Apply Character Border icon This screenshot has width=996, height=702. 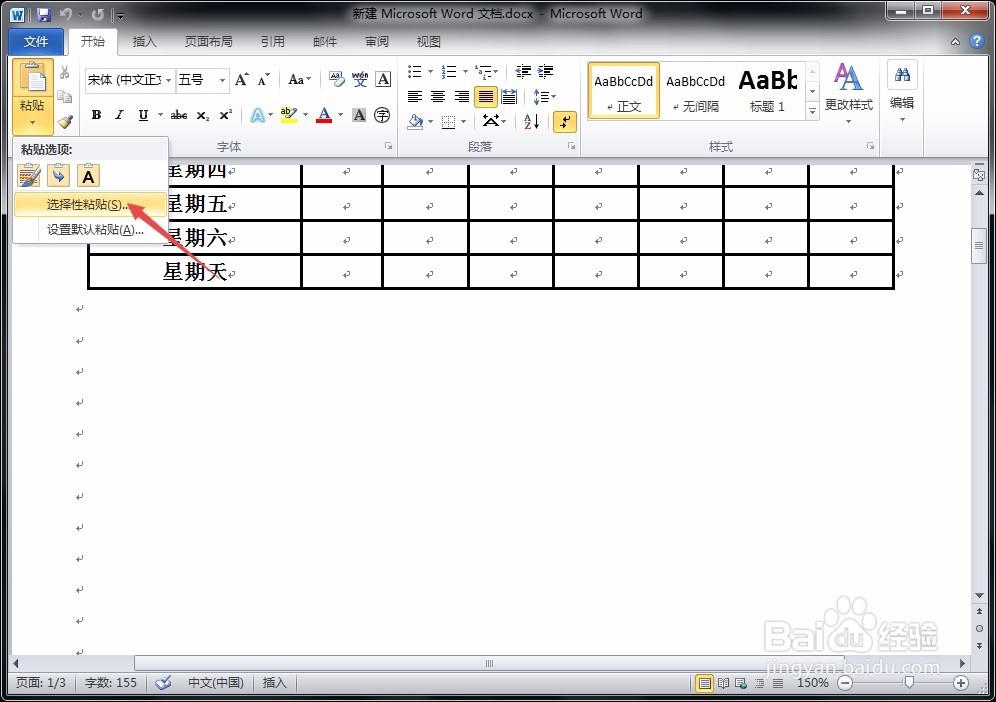(383, 79)
